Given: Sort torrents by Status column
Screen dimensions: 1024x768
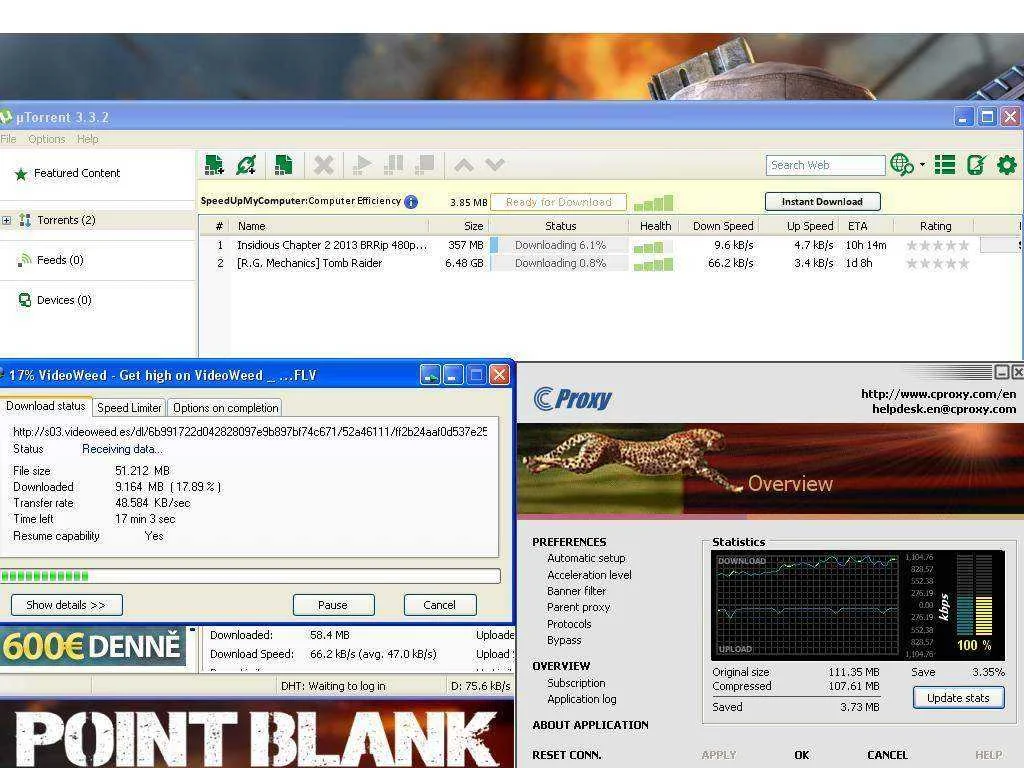Looking at the screenshot, I should pyautogui.click(x=560, y=226).
